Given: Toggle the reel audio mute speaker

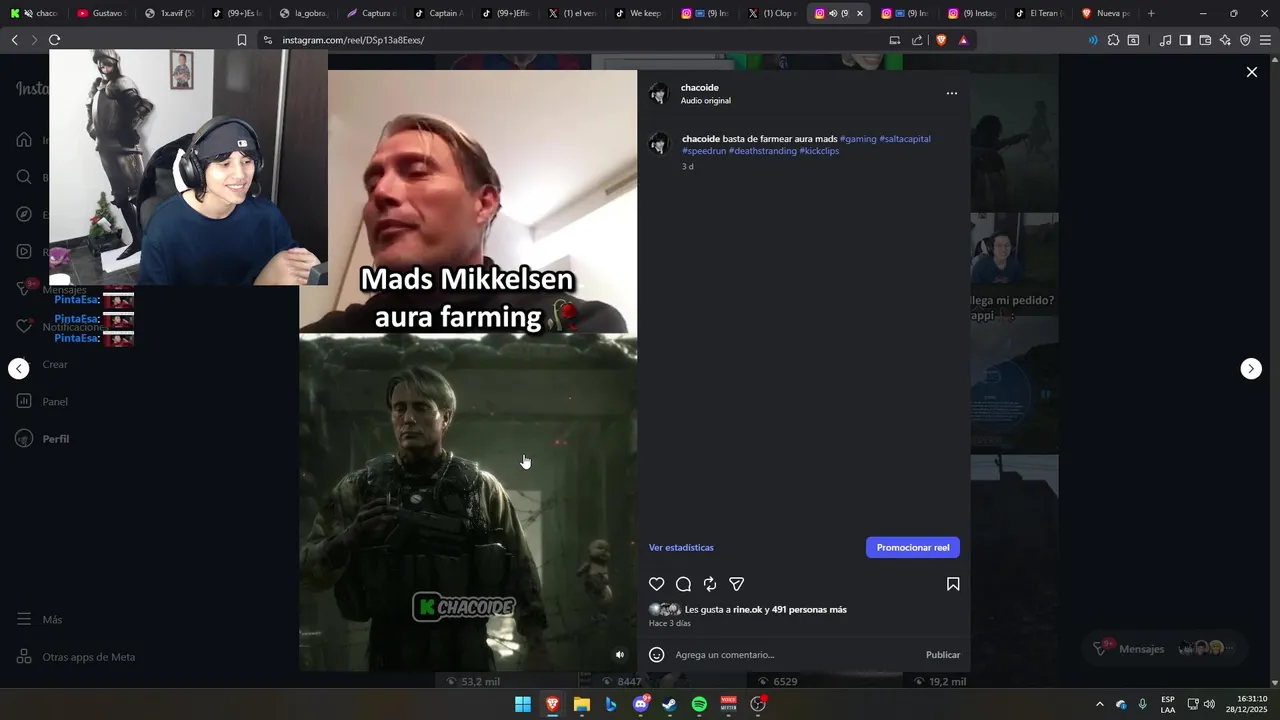Looking at the screenshot, I should 620,655.
